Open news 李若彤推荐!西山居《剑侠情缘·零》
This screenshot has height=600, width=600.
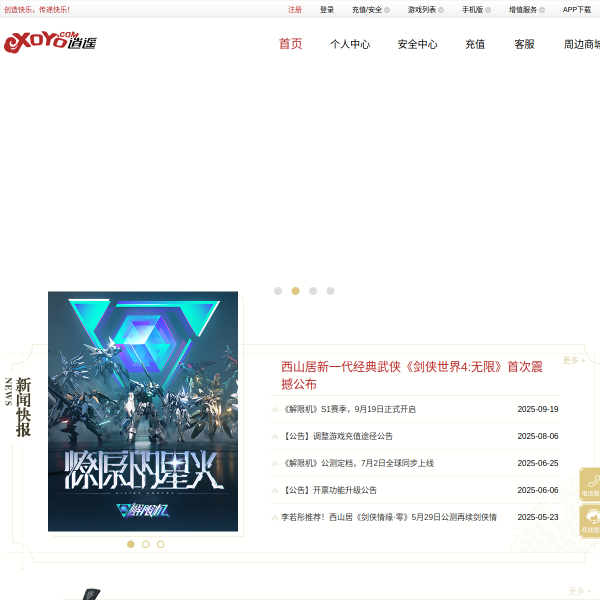pos(389,517)
